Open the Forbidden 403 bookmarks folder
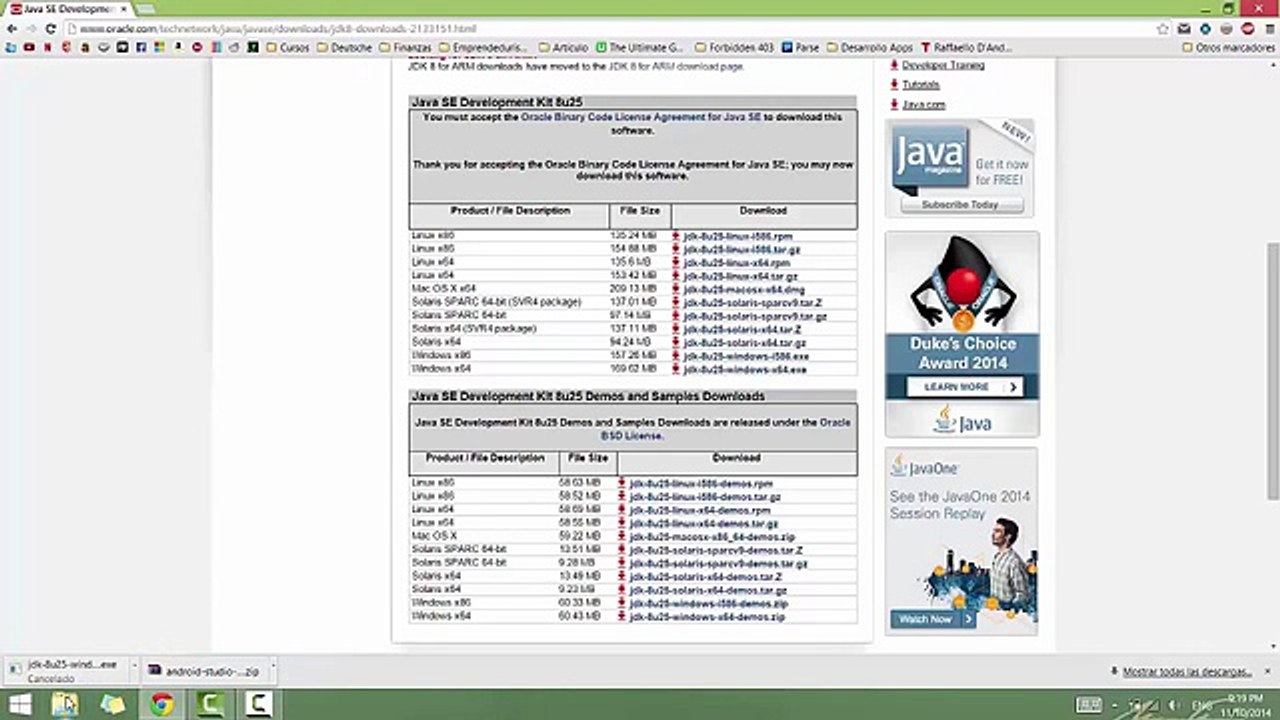 (x=735, y=47)
